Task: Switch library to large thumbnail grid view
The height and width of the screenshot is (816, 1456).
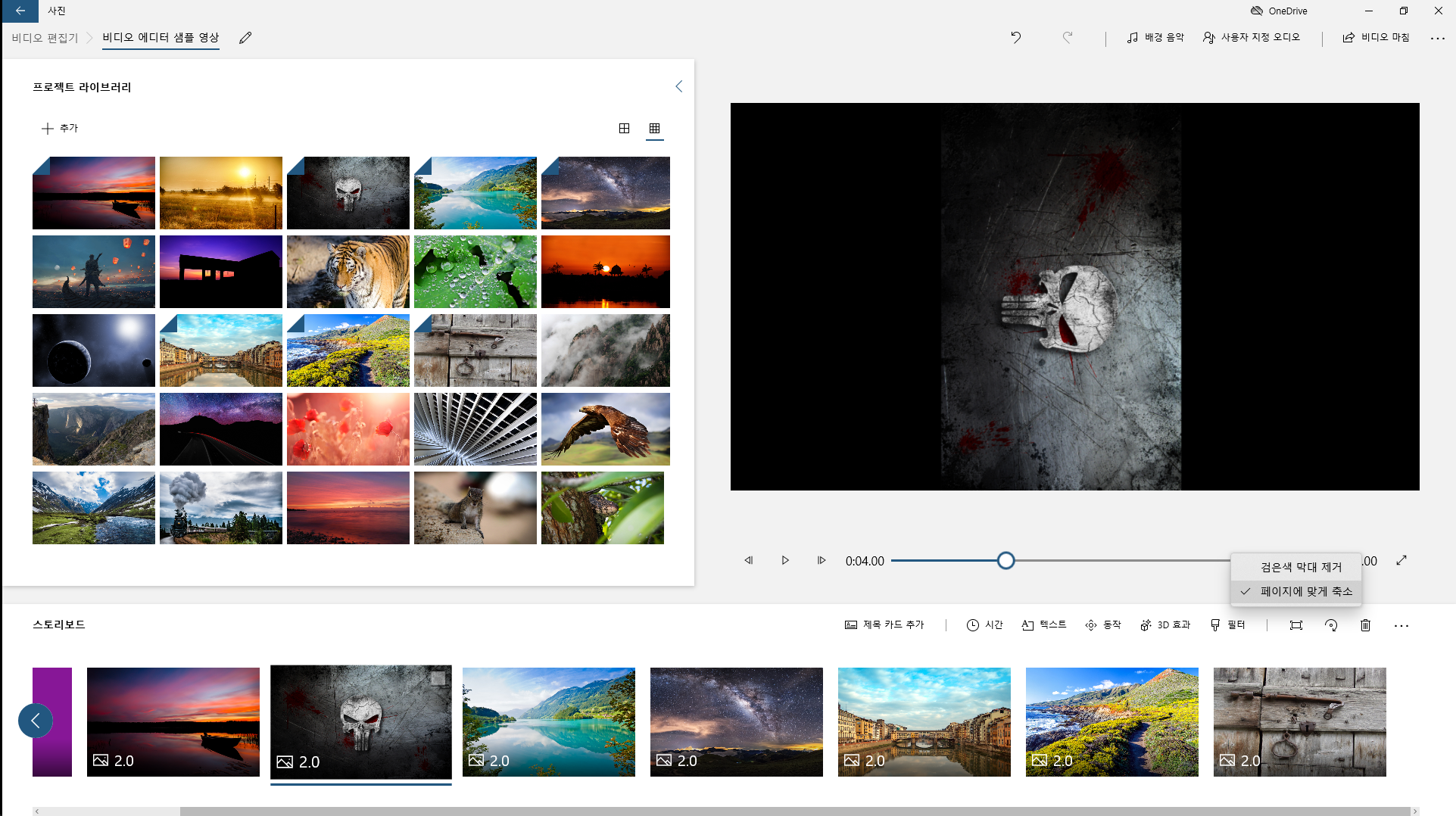Action: tap(625, 128)
